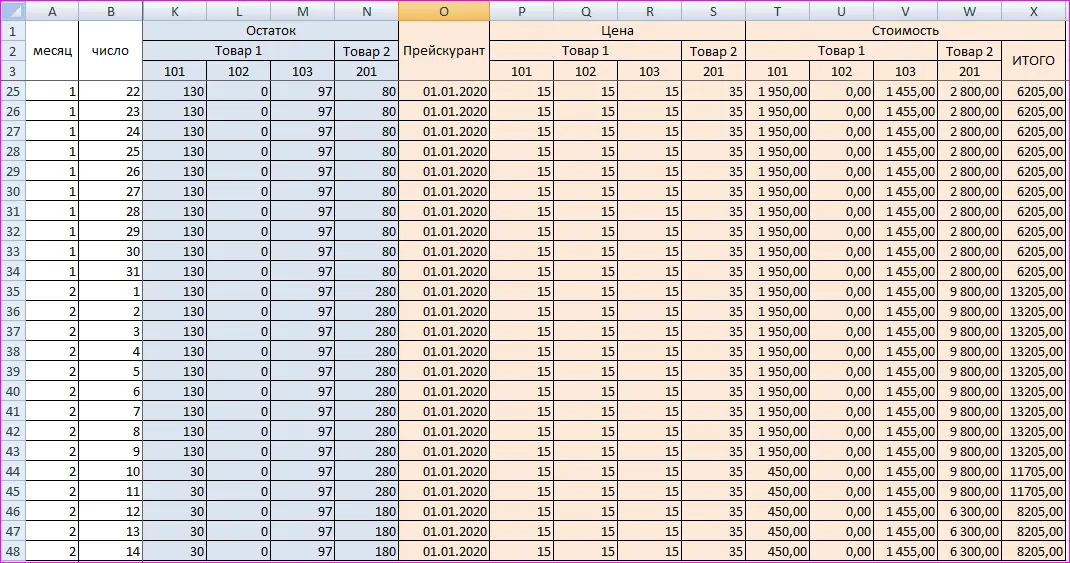Select highlighted column header O
1070x563 pixels.
(444, 11)
